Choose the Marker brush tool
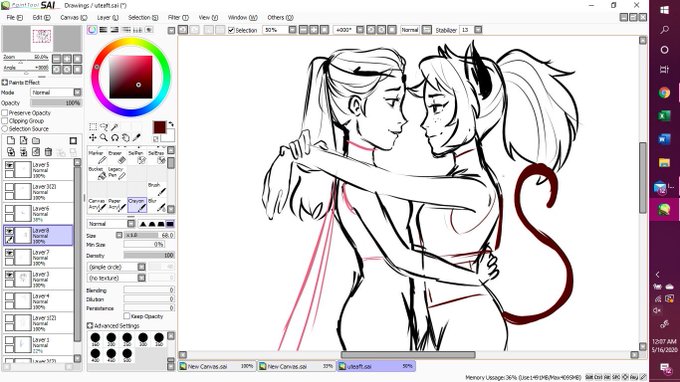The height and width of the screenshot is (382, 680). pos(97,157)
